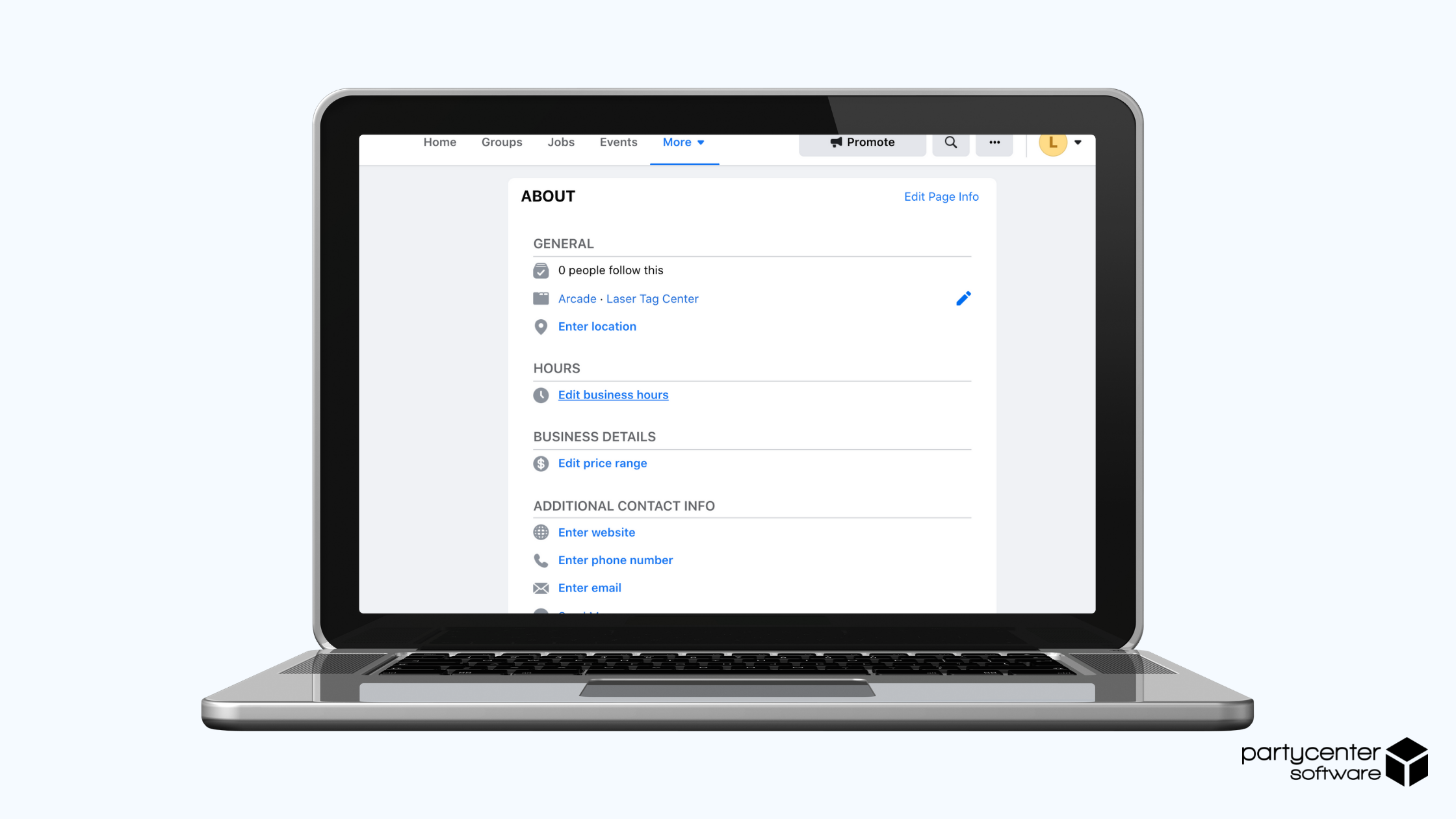This screenshot has width=1456, height=819.
Task: Click the envelope icon next to Enter email
Action: pos(541,588)
